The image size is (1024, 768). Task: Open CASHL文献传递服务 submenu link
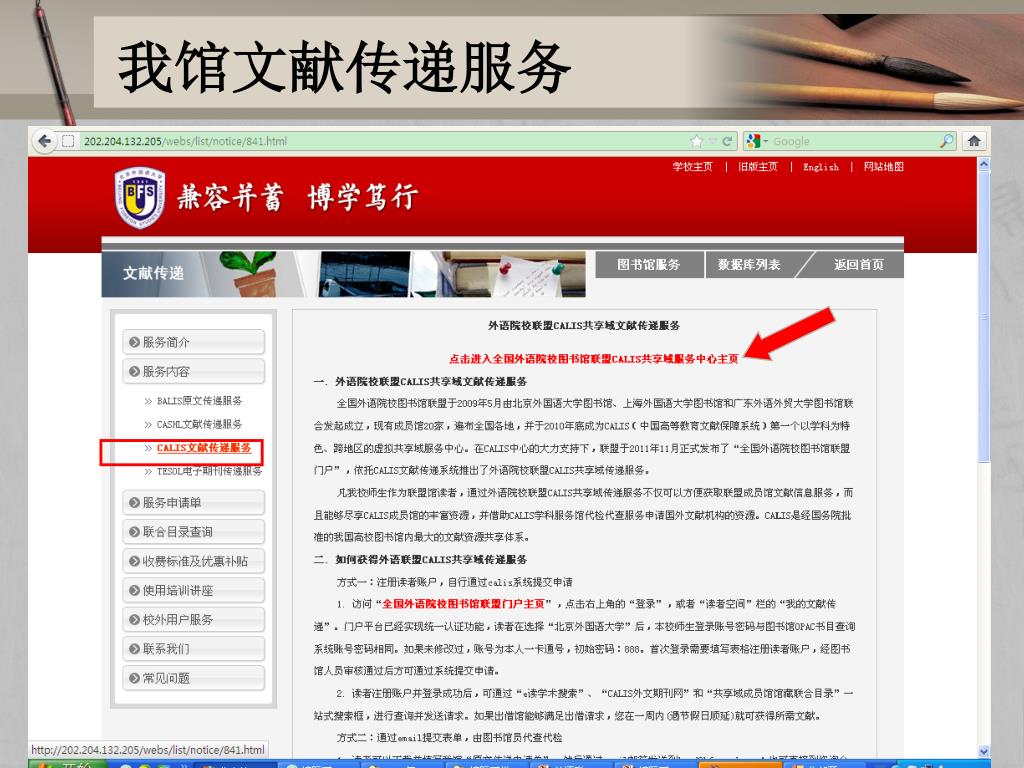click(199, 424)
